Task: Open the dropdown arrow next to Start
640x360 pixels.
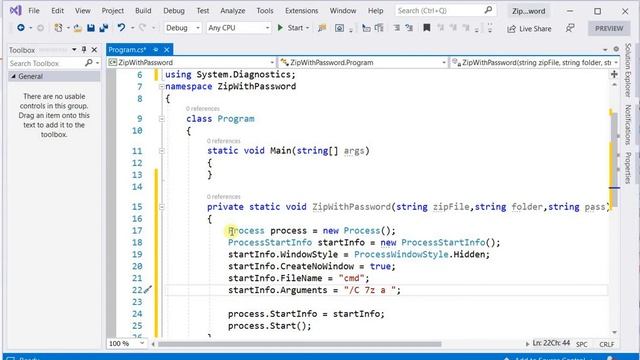Action: tap(307, 28)
